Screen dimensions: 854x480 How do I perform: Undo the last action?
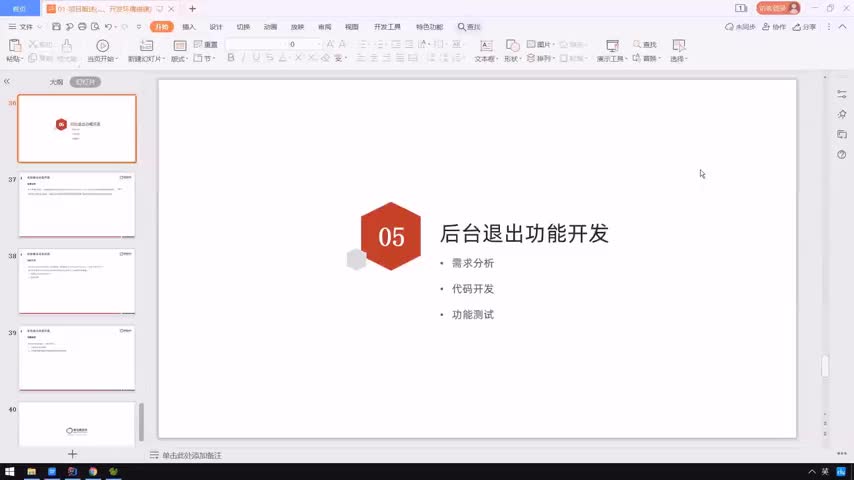click(108, 27)
